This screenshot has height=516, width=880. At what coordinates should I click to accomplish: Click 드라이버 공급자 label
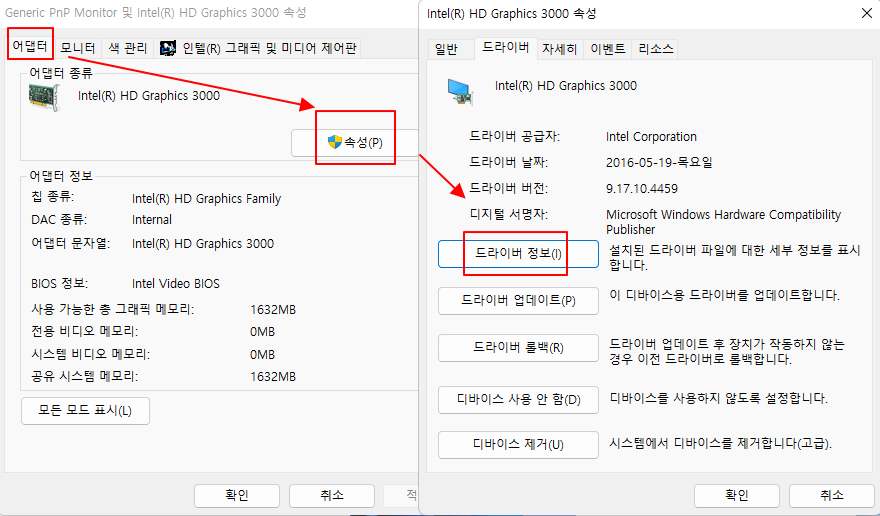[515, 137]
